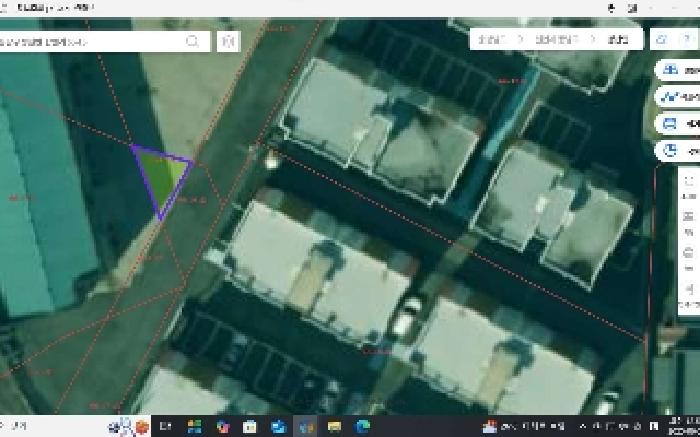The width and height of the screenshot is (700, 437).
Task: Open the first region dropdown in the breadcrumb
Action: (x=490, y=39)
